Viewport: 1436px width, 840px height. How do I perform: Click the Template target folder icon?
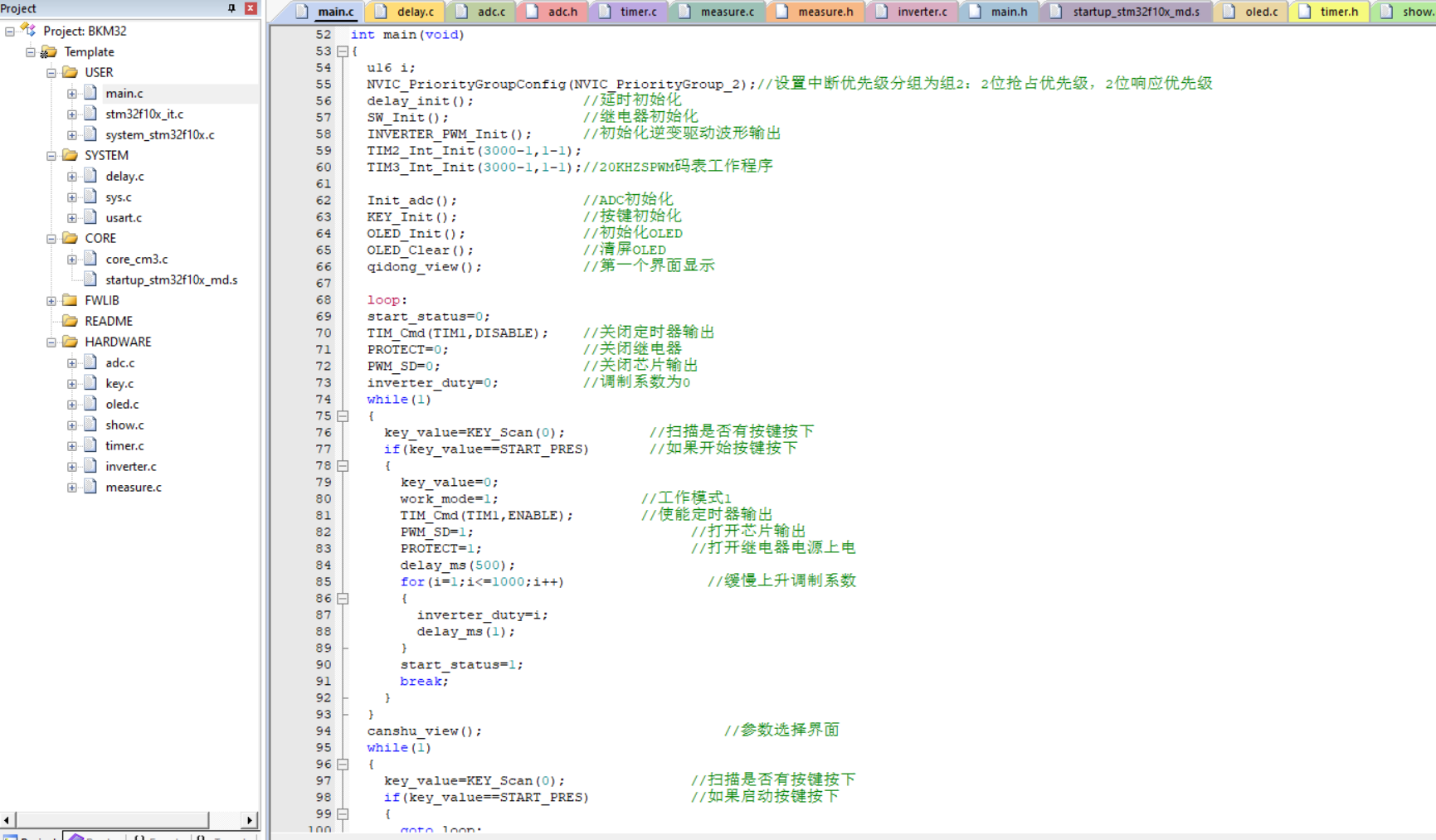tap(49, 51)
